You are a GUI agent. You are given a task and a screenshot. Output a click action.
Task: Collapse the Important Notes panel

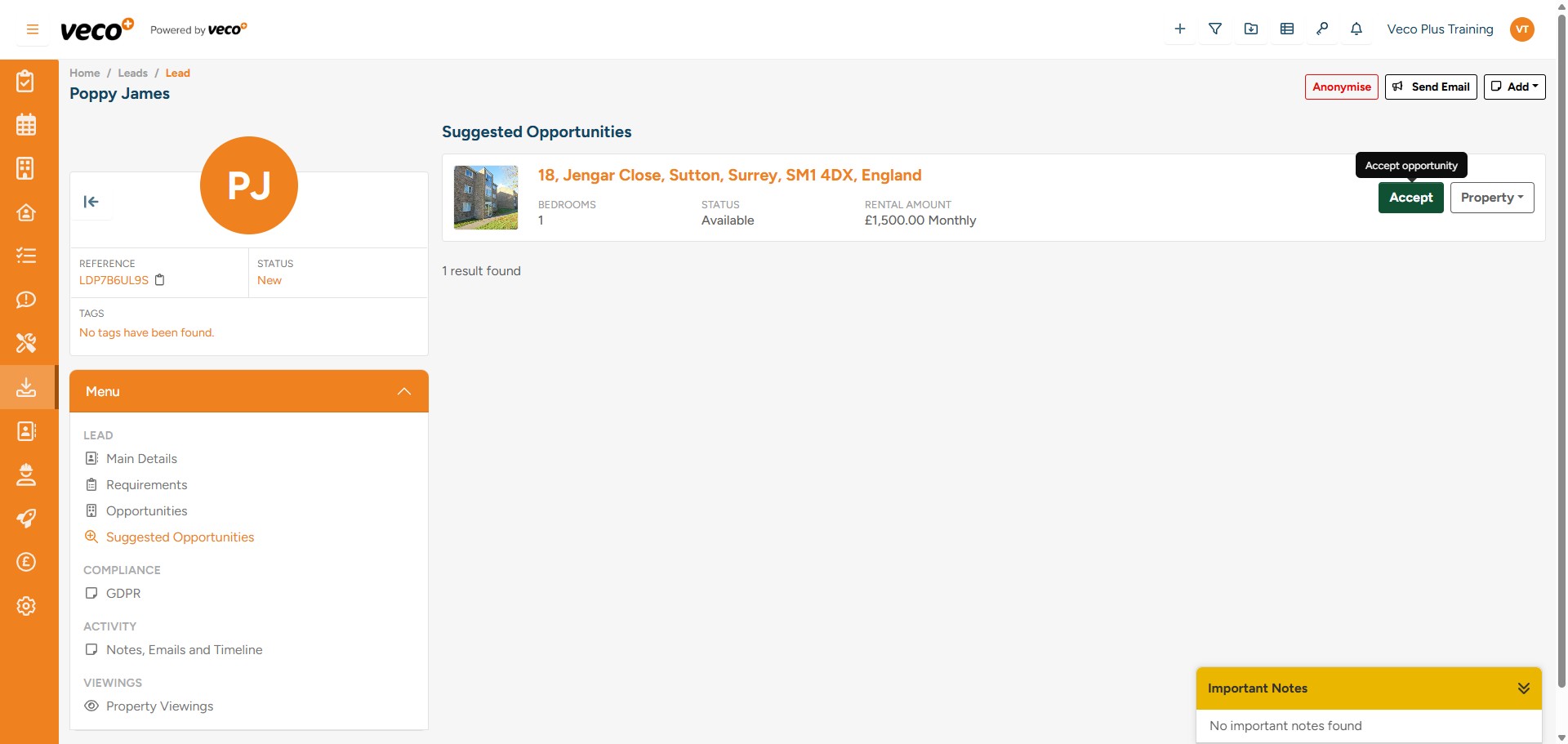point(1524,688)
